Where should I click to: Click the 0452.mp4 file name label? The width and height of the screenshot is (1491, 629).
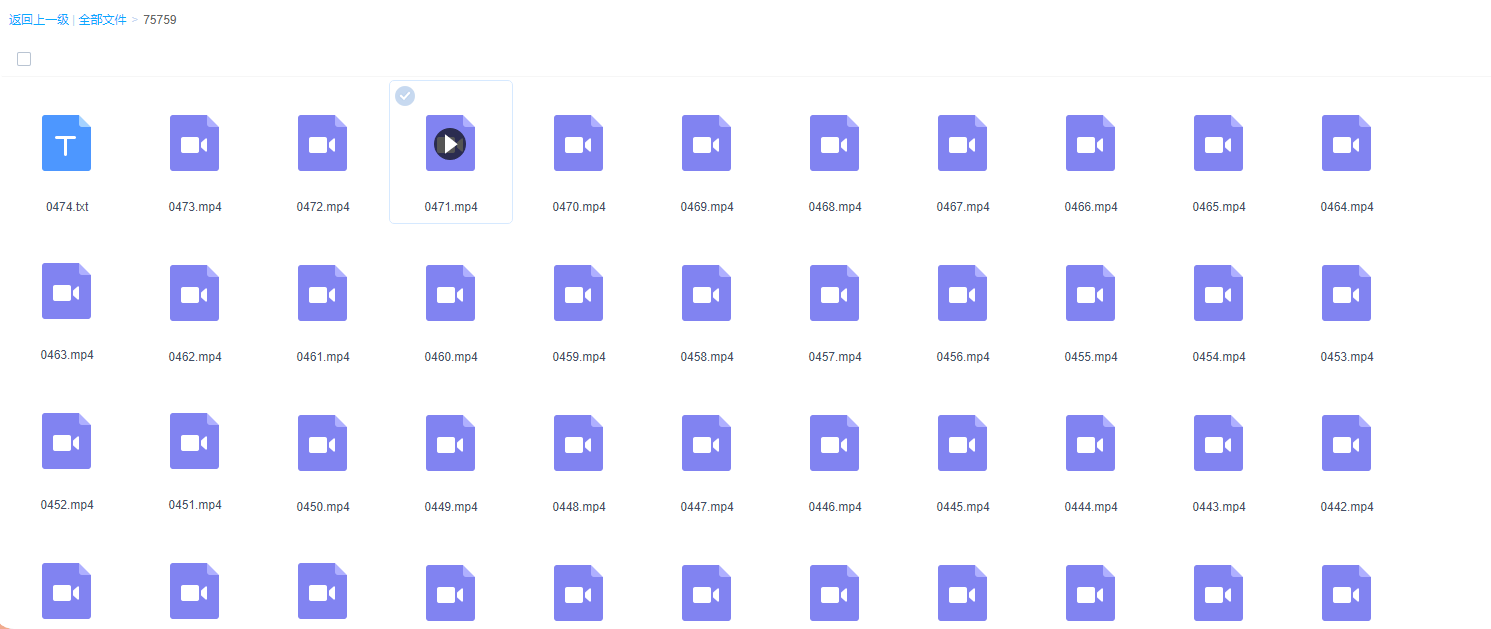point(67,505)
